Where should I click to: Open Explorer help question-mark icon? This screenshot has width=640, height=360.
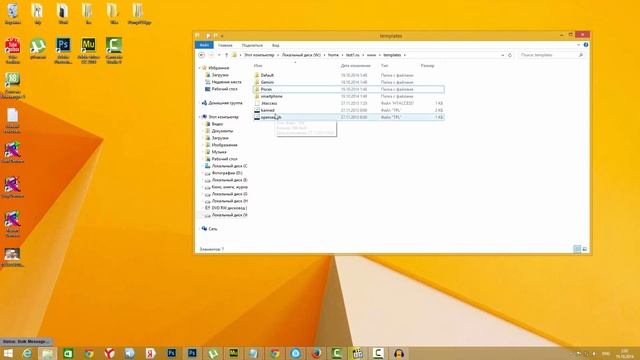click(x=586, y=45)
